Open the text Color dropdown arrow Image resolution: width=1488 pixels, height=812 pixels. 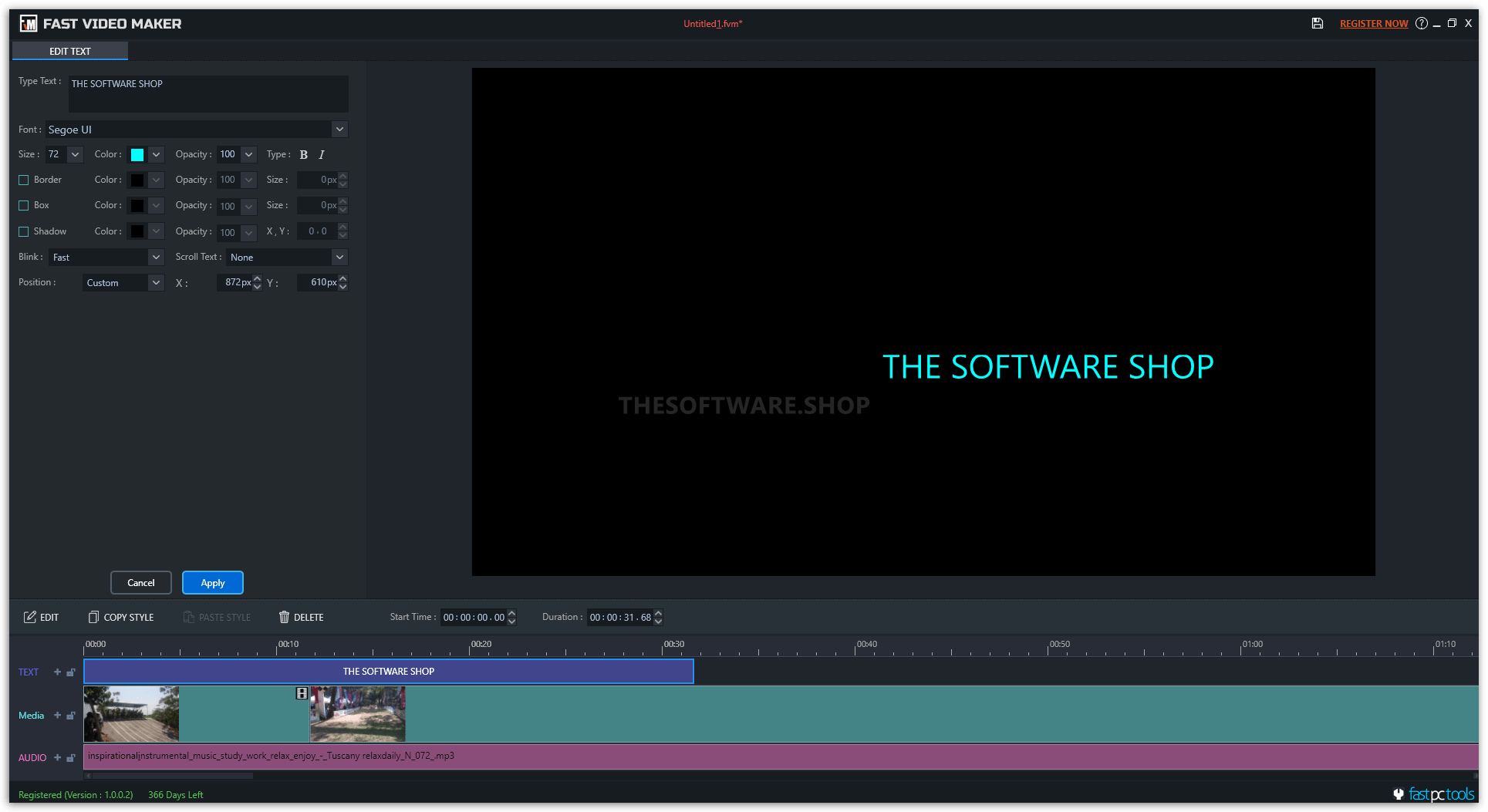pyautogui.click(x=156, y=155)
